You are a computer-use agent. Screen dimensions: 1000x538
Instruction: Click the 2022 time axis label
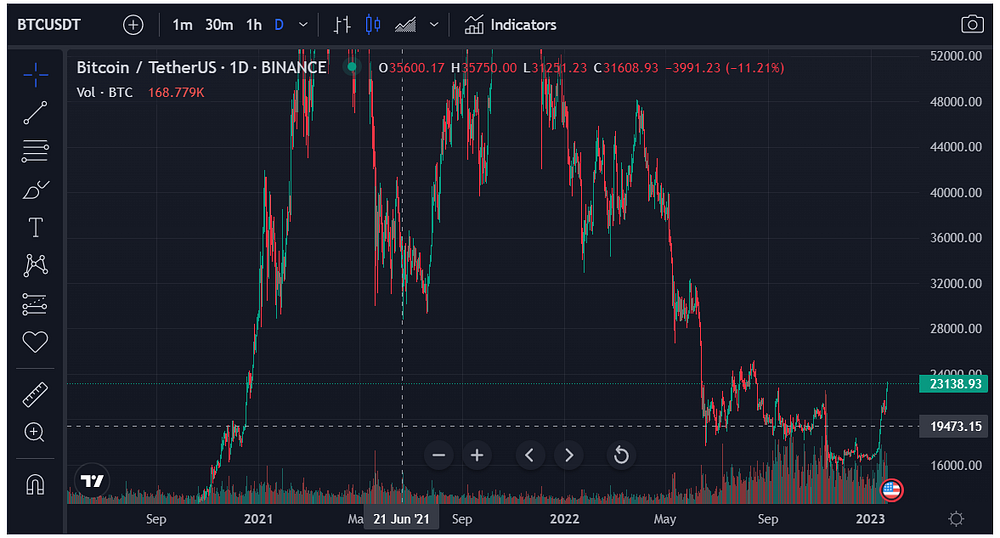coord(564,519)
